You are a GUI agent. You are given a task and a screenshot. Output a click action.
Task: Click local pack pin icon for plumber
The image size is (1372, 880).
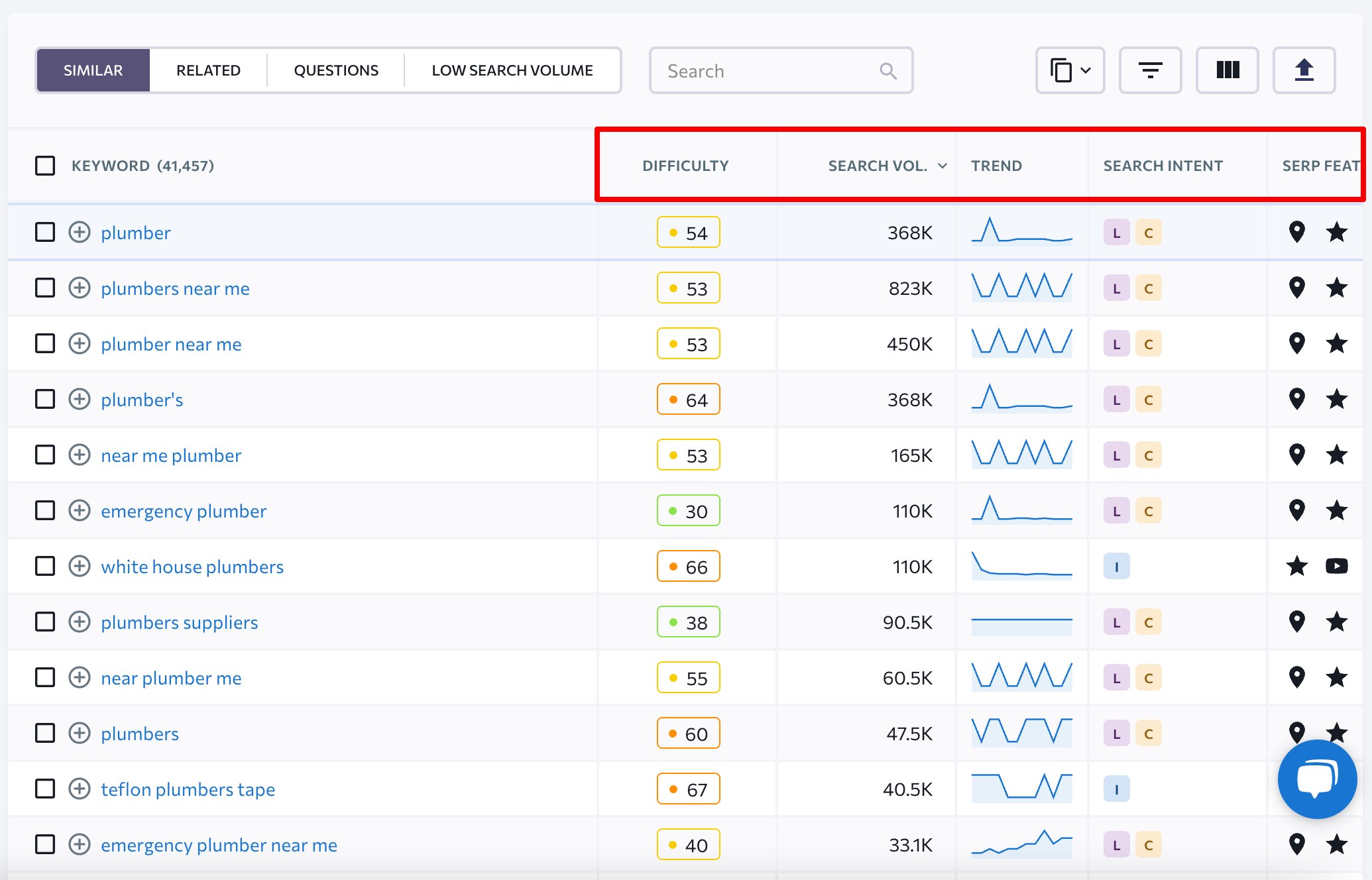(x=1297, y=233)
